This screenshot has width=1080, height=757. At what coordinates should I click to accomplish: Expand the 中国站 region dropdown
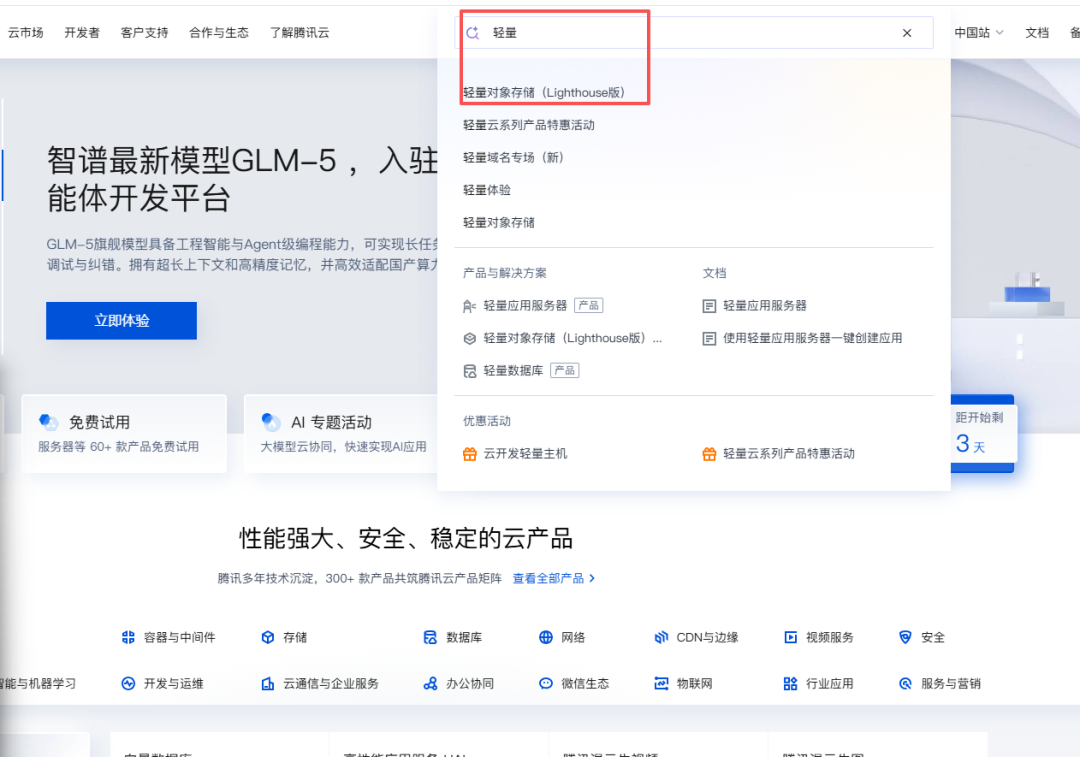pyautogui.click(x=979, y=32)
